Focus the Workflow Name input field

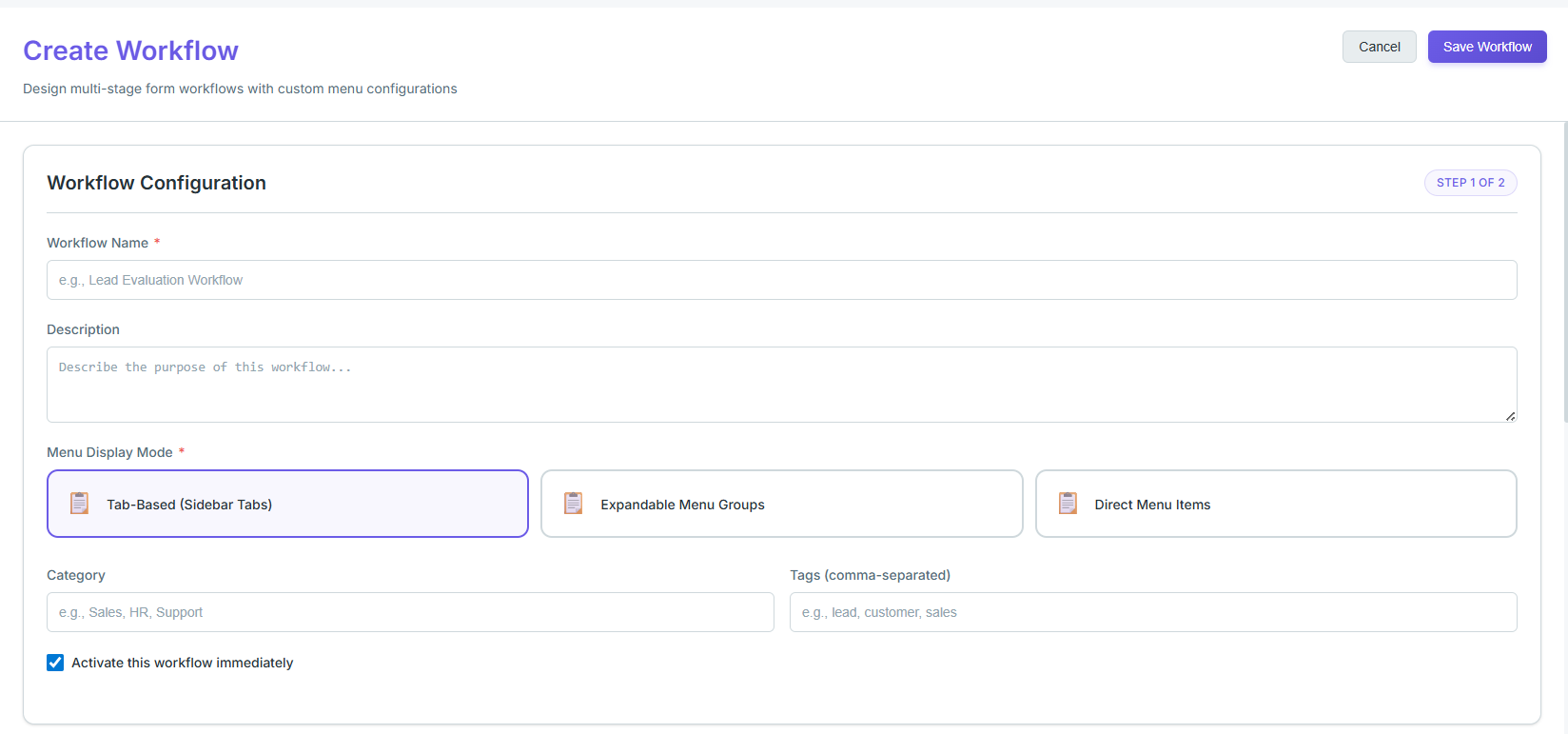tap(782, 280)
